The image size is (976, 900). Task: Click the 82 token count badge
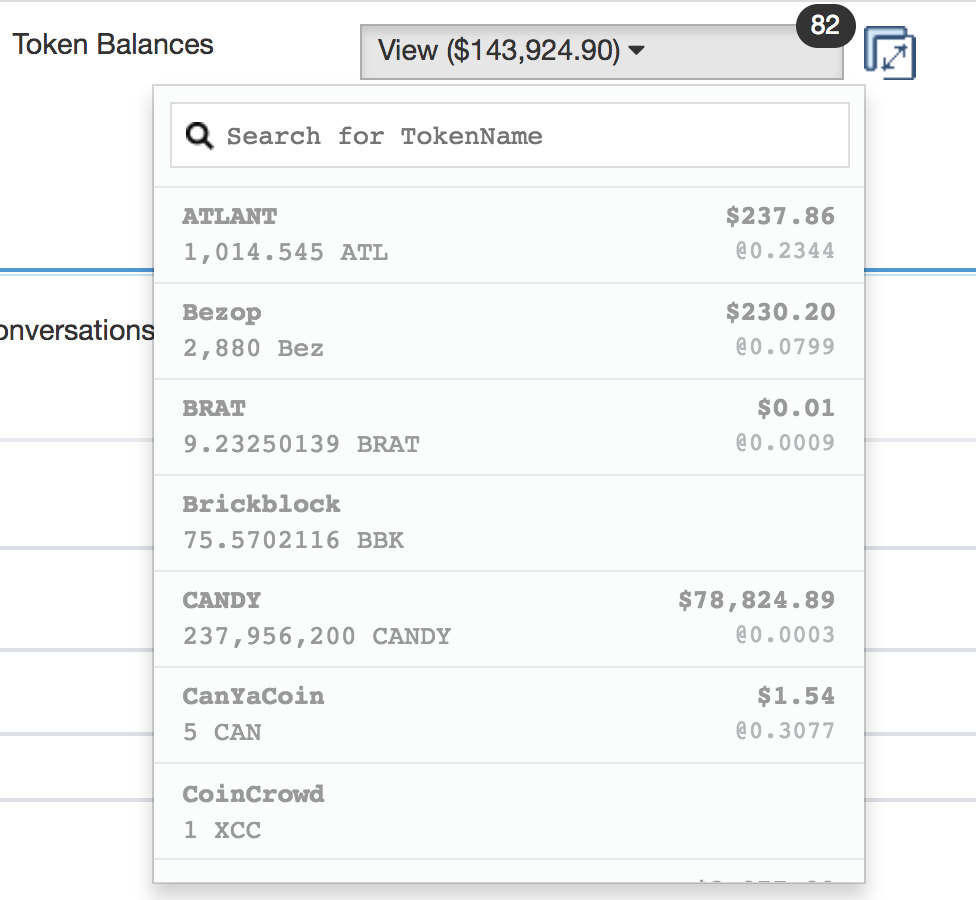[x=825, y=26]
